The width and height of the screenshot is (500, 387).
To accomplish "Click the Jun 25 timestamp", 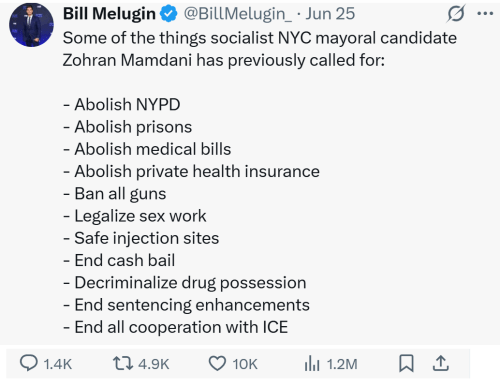I will click(330, 14).
